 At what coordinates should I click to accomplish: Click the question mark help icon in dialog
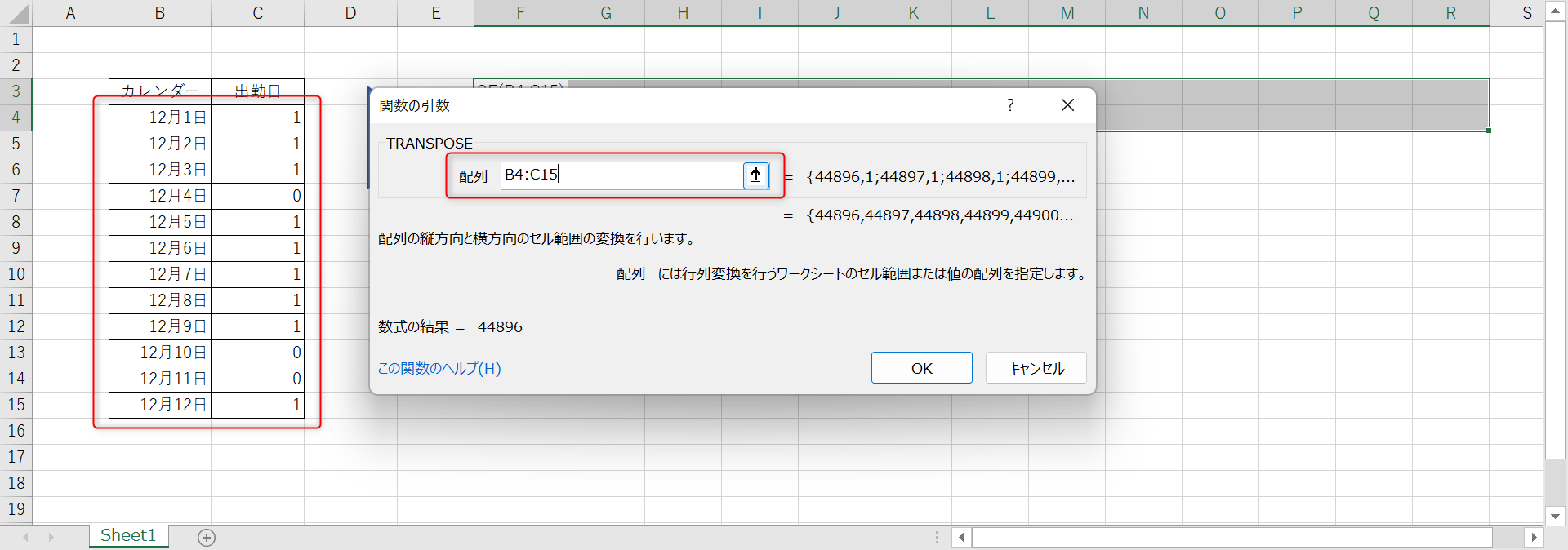1010,105
